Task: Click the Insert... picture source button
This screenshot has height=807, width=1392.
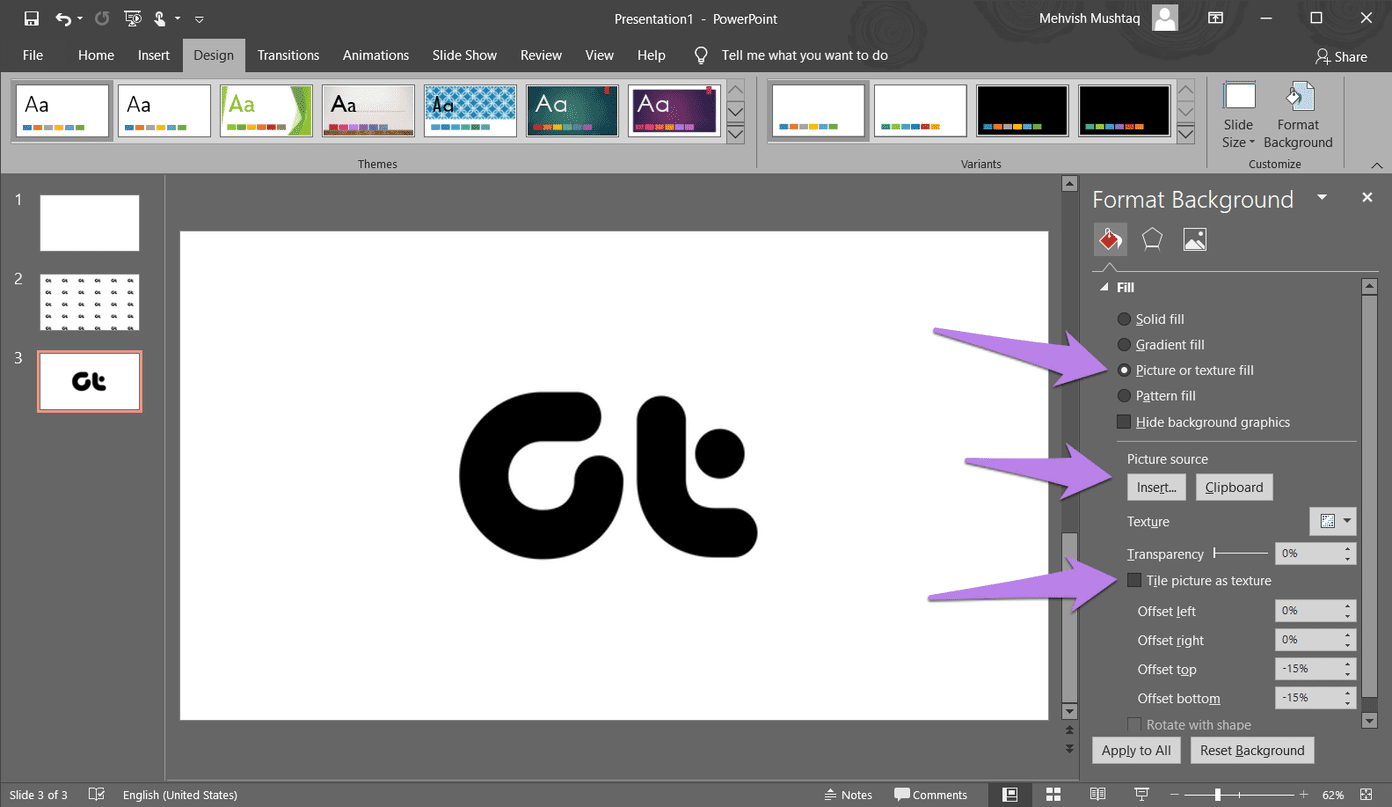Action: click(1156, 487)
